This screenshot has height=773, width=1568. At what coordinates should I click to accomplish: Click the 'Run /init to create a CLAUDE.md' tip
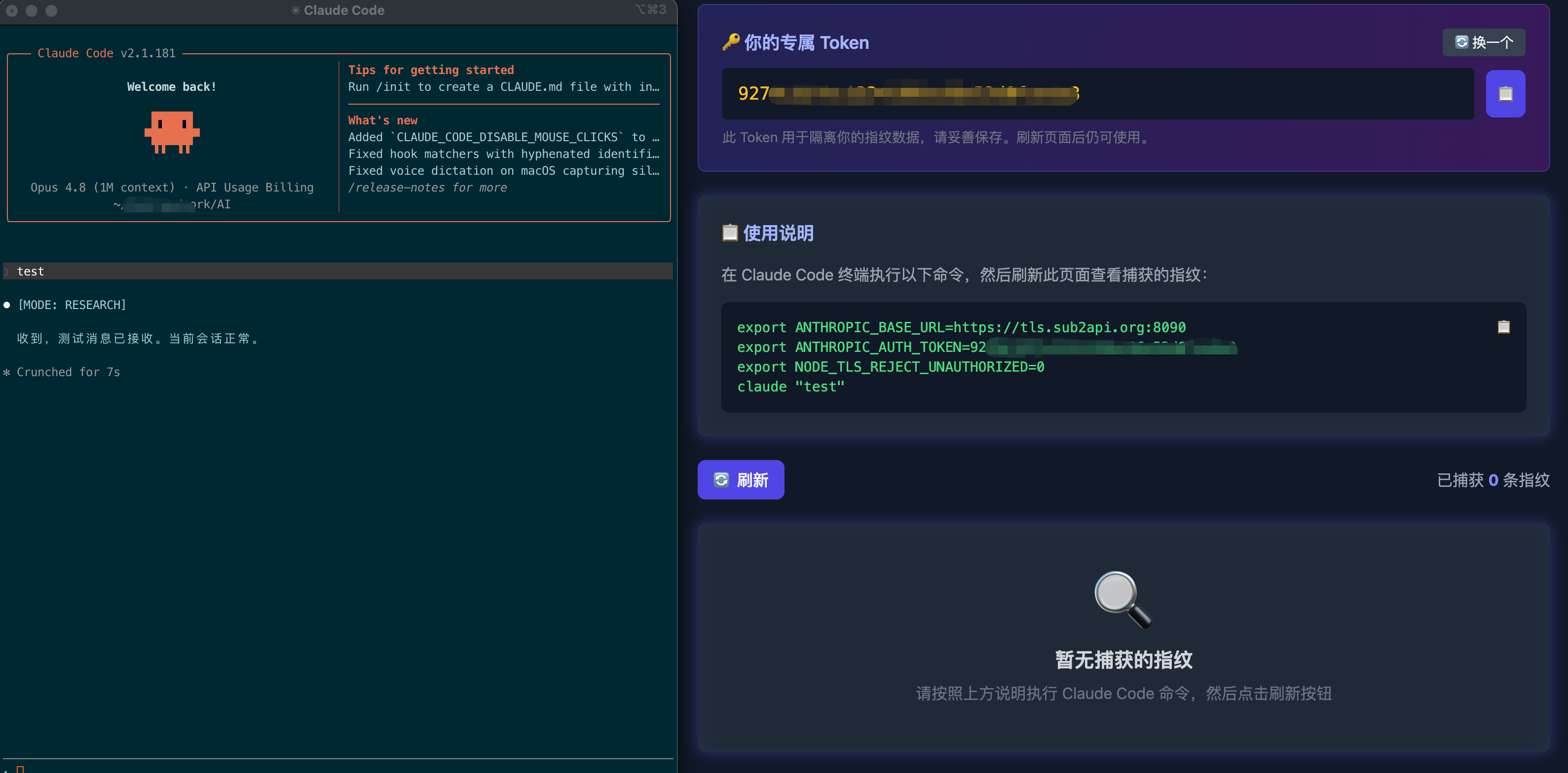[x=503, y=86]
